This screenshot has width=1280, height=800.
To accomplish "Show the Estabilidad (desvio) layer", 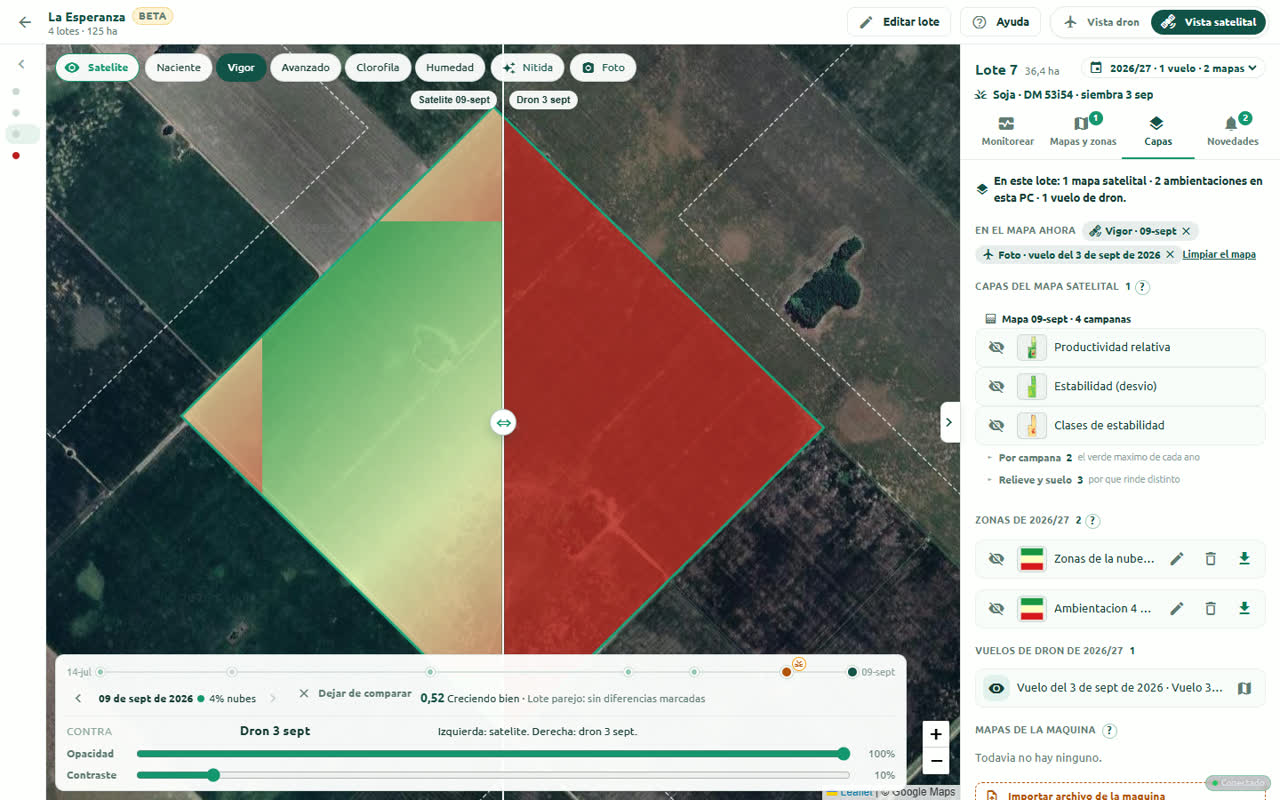I will 996,386.
